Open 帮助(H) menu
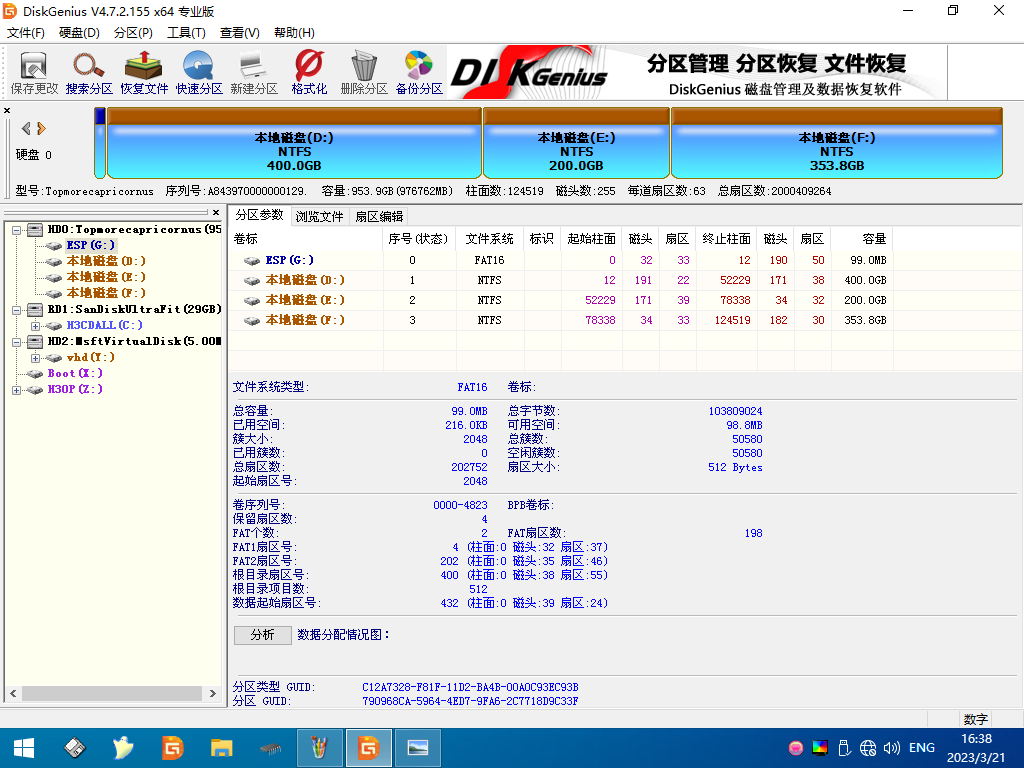Image resolution: width=1024 pixels, height=768 pixels. pyautogui.click(x=294, y=33)
